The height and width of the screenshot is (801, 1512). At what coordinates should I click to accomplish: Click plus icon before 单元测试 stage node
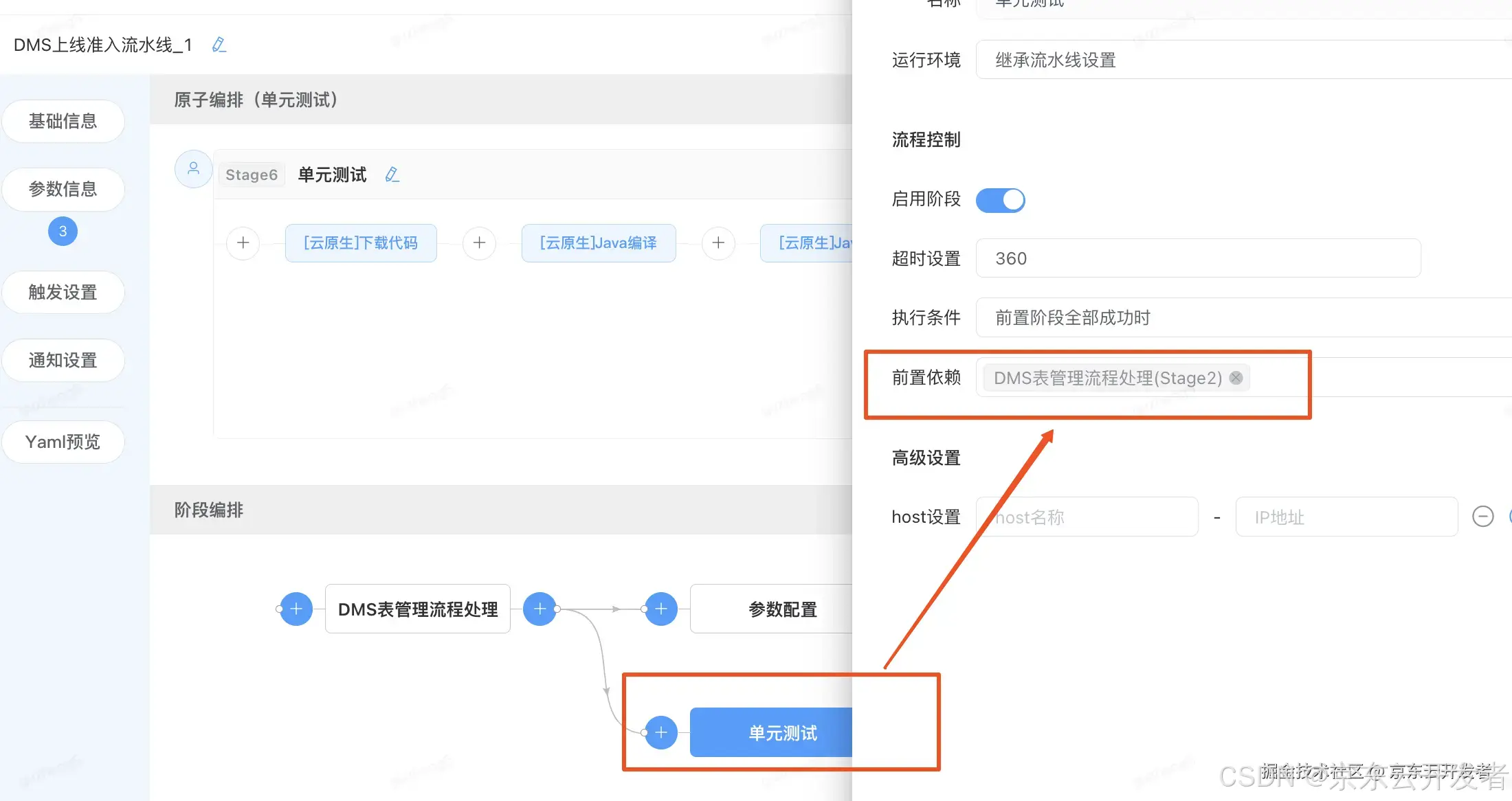click(x=660, y=732)
